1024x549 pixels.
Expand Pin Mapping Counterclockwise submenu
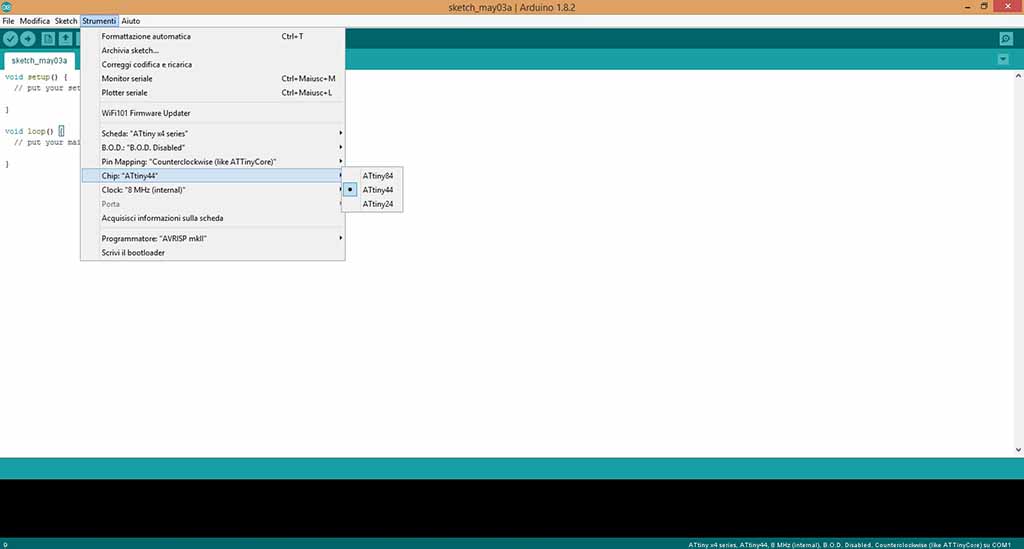click(212, 161)
